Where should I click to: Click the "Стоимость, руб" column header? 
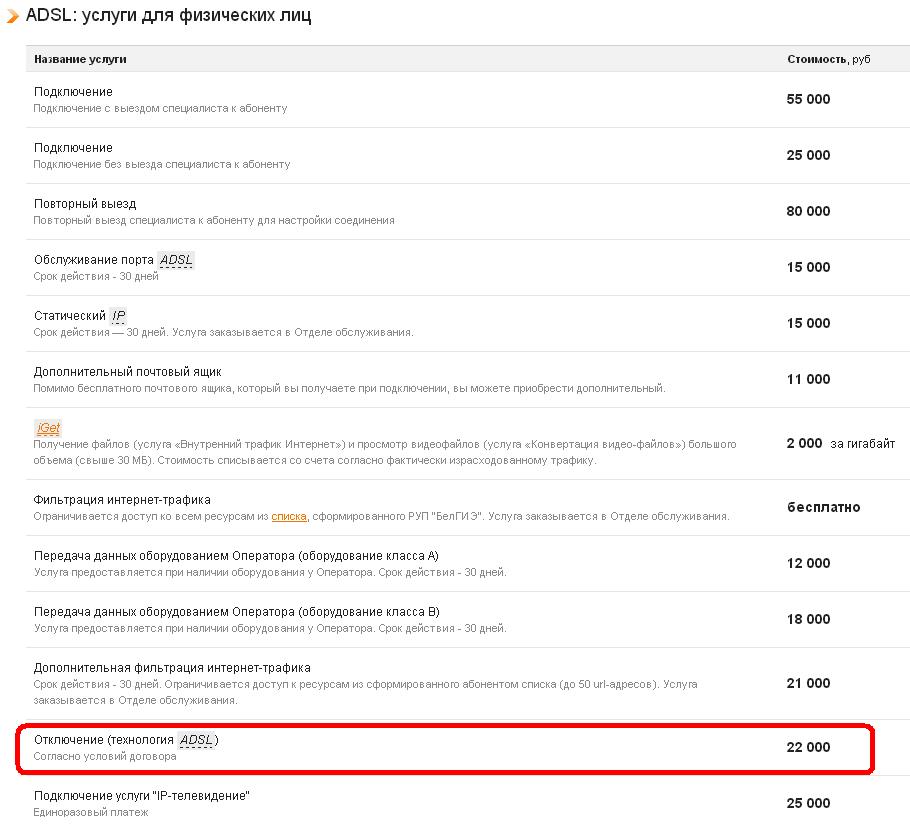point(828,59)
